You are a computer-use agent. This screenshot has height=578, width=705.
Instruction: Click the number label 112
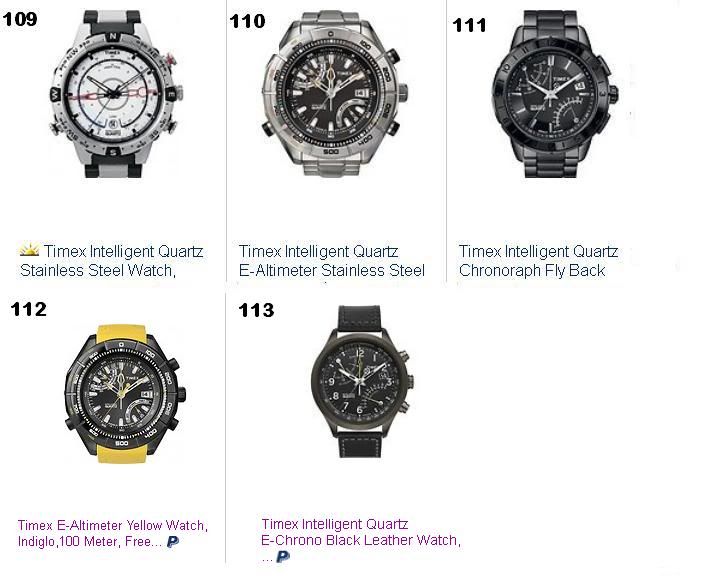point(28,309)
